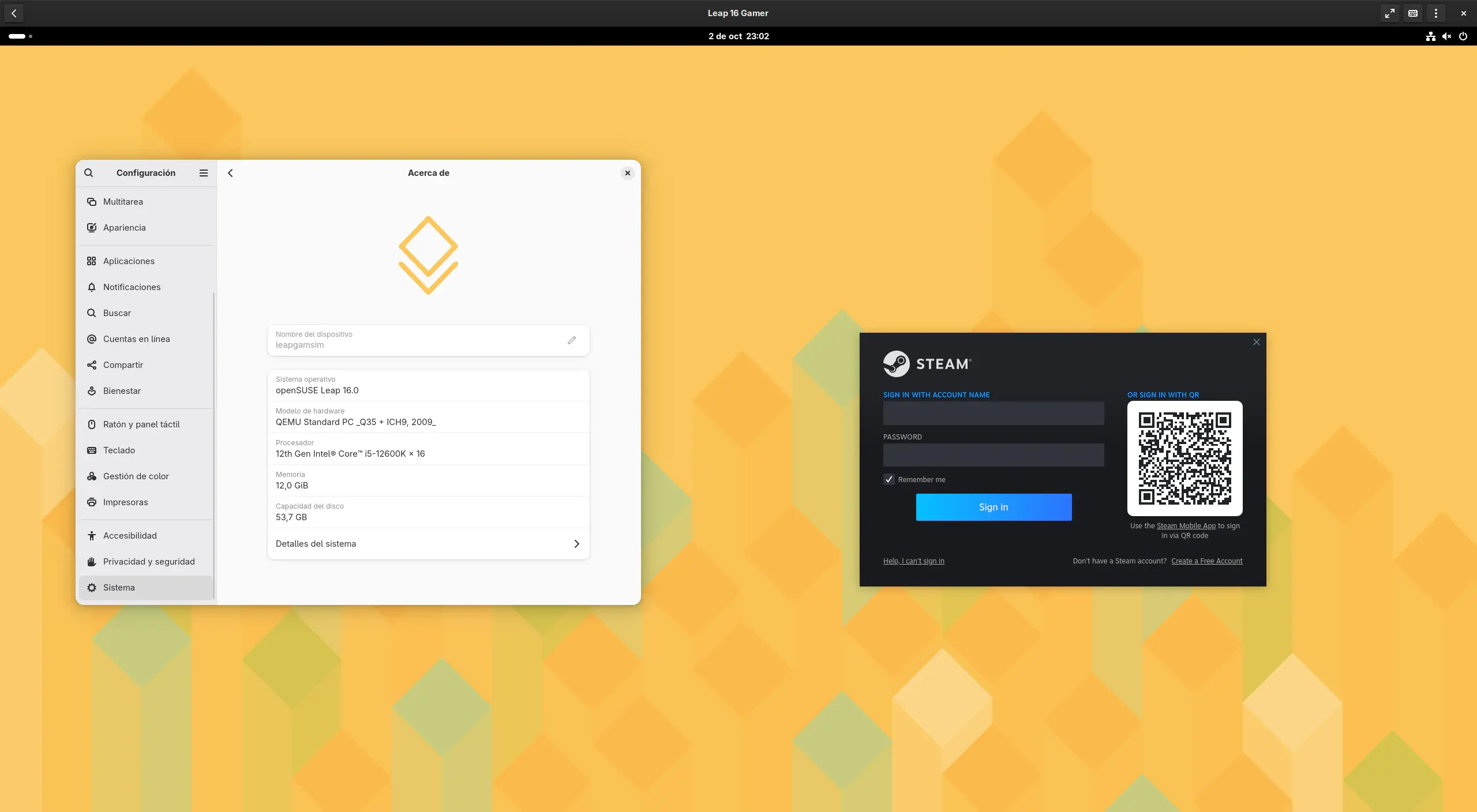This screenshot has width=1477, height=812.
Task: Click the search icon in Configuración
Action: pyautogui.click(x=88, y=173)
